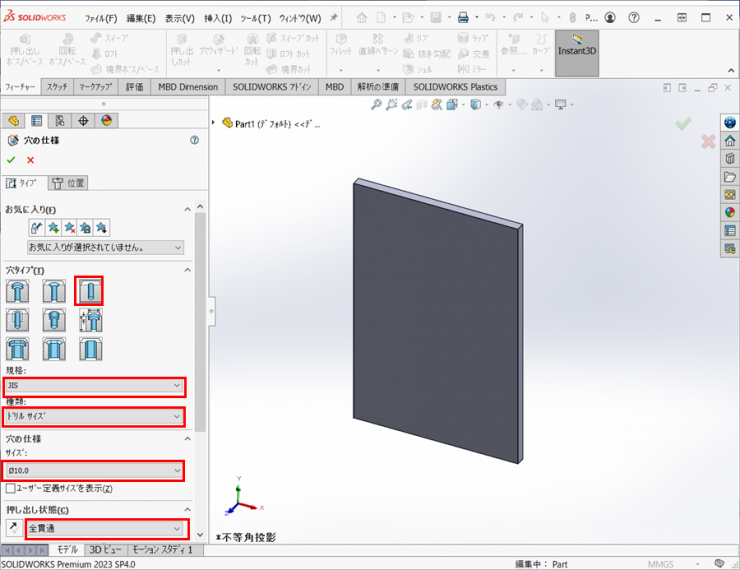Image resolution: width=740 pixels, height=570 pixels.
Task: Open the 挿入(I) menu
Action: click(x=217, y=18)
